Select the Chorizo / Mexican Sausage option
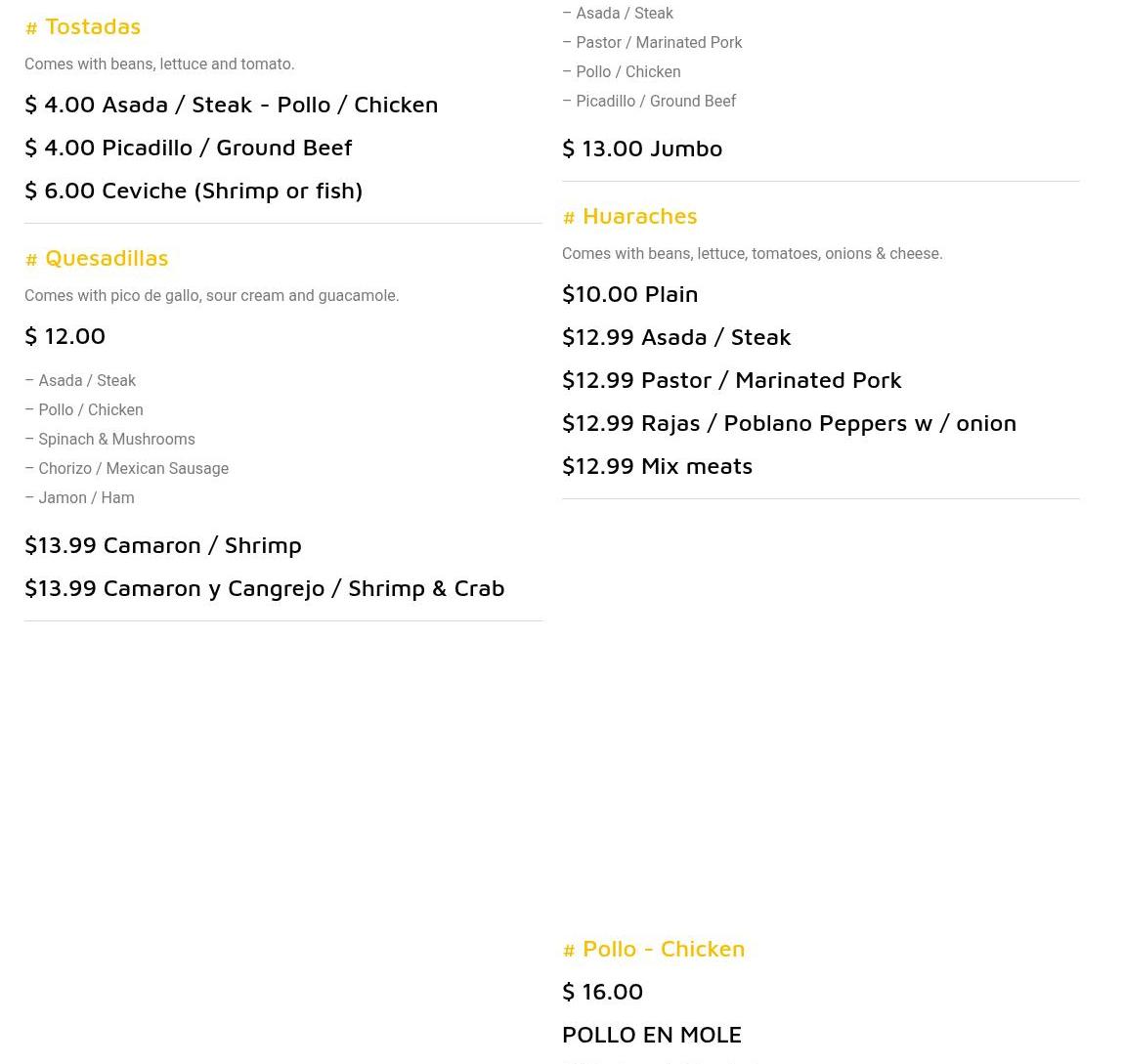 pyautogui.click(x=133, y=469)
